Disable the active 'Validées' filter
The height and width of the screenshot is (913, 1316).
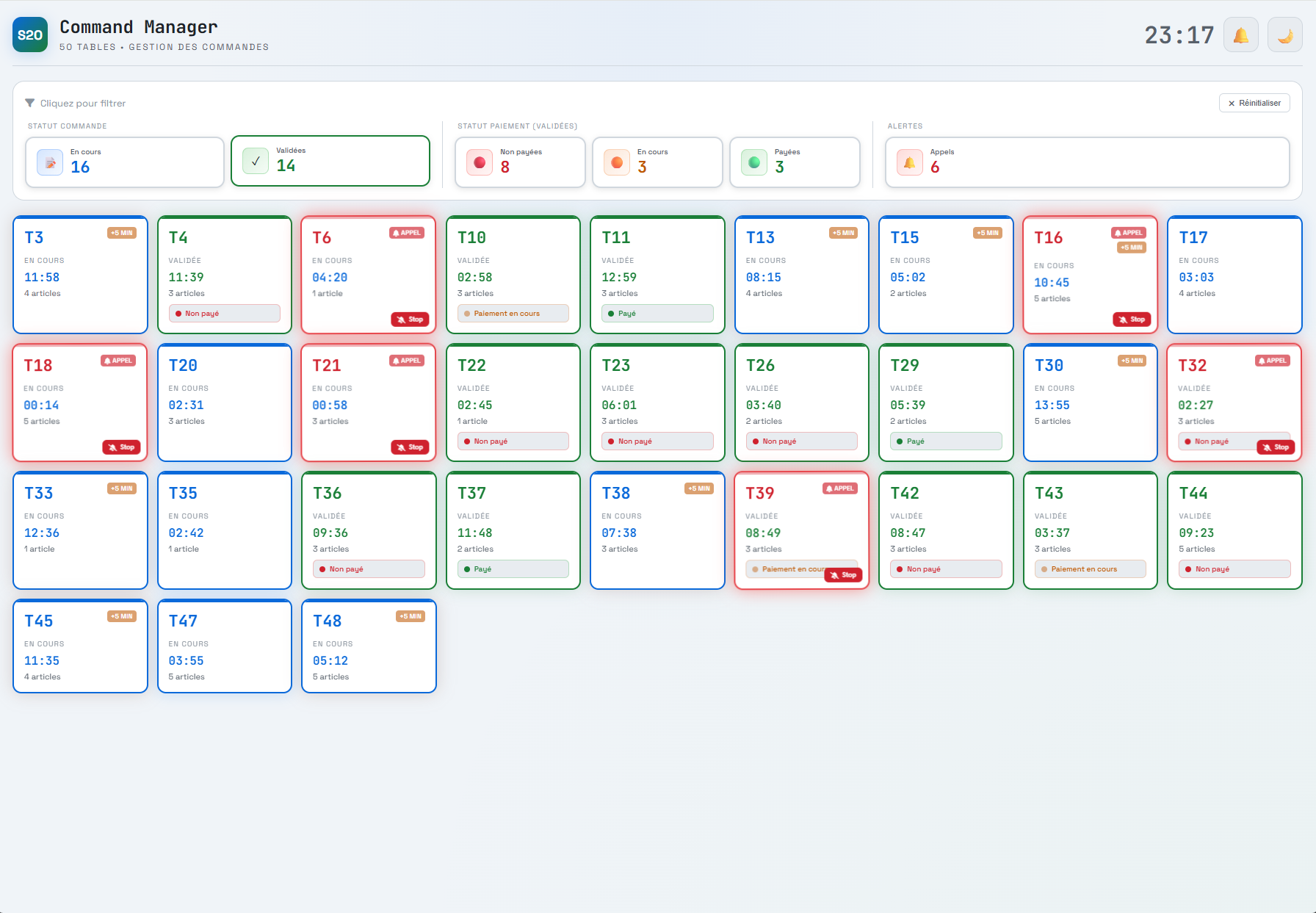click(330, 161)
